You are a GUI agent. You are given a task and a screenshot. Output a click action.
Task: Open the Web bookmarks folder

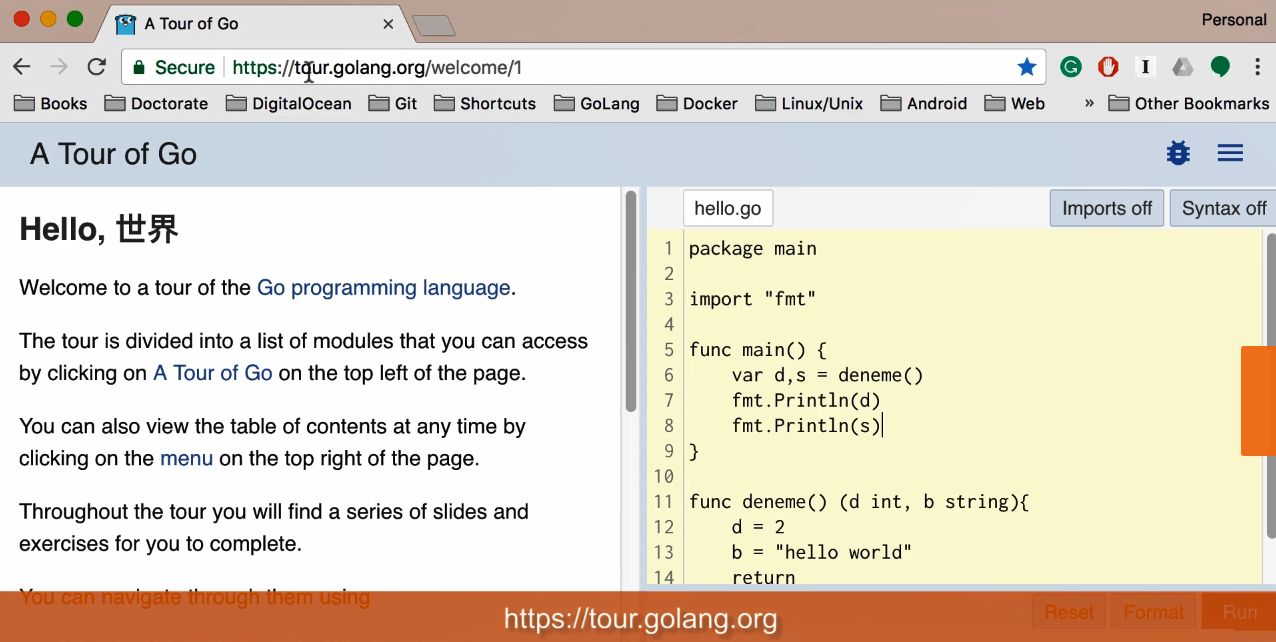click(x=1015, y=103)
